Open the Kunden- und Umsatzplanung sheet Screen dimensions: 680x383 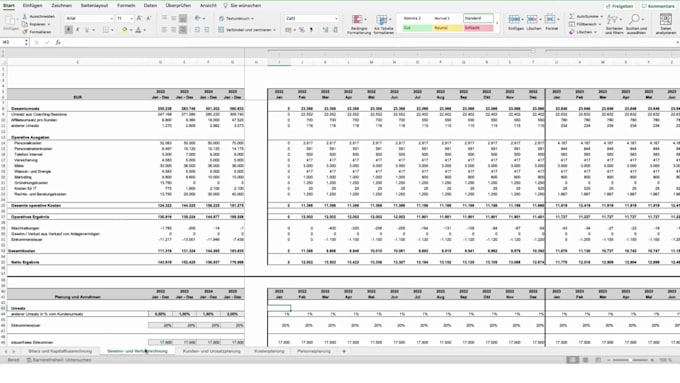[x=211, y=351]
